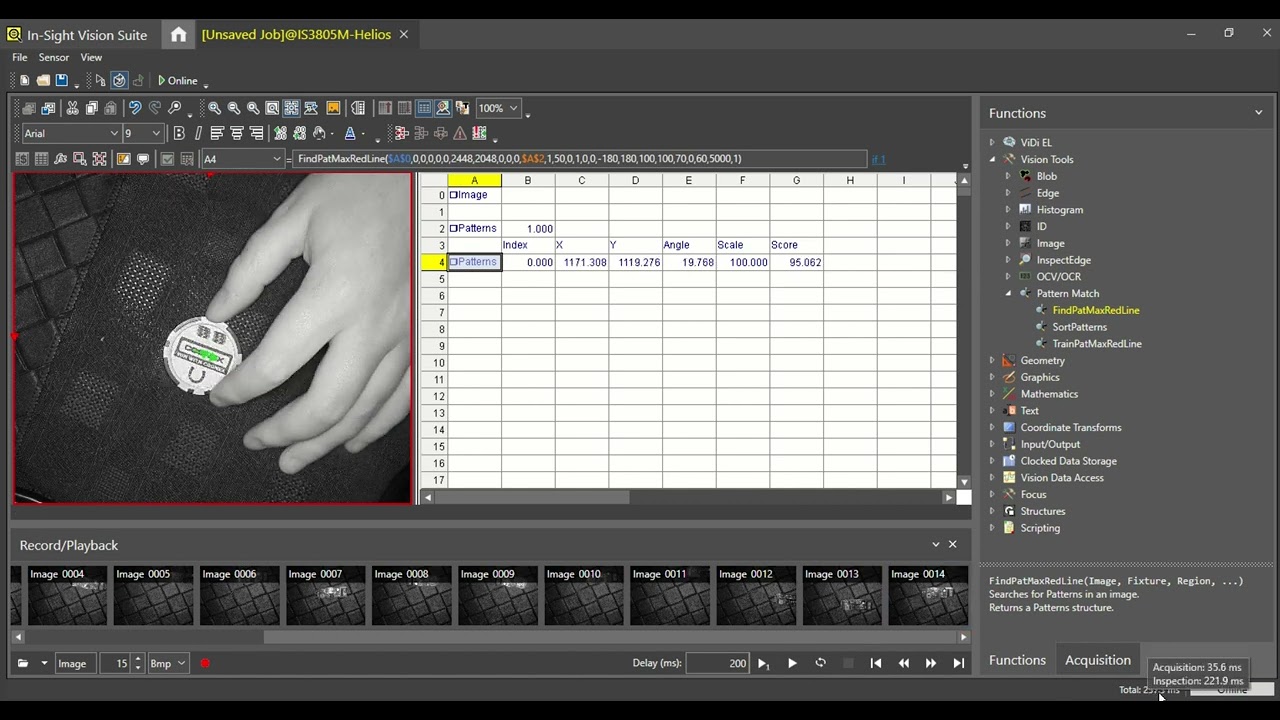Toggle continuous loop playback
1280x720 pixels.
820,663
